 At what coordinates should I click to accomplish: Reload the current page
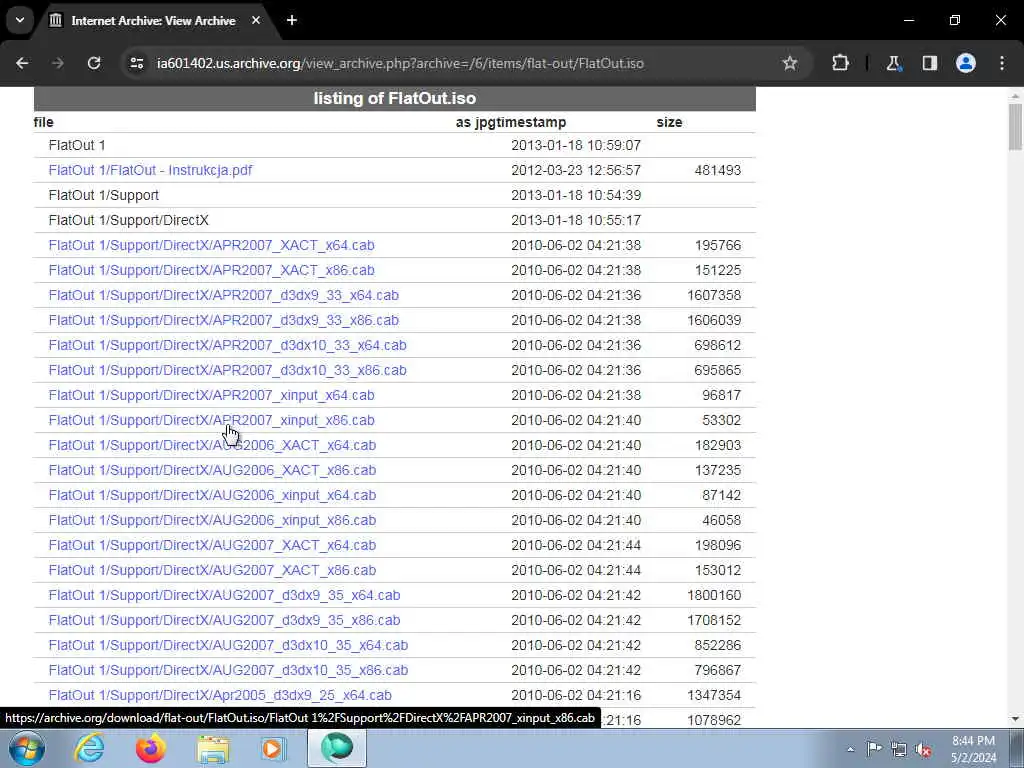point(94,63)
